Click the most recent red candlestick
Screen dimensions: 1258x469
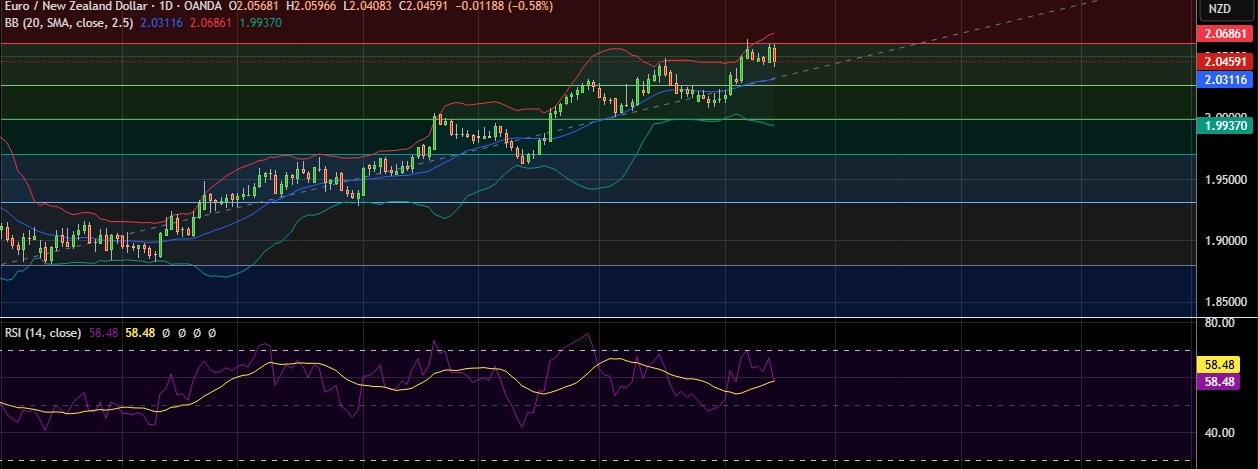point(774,55)
